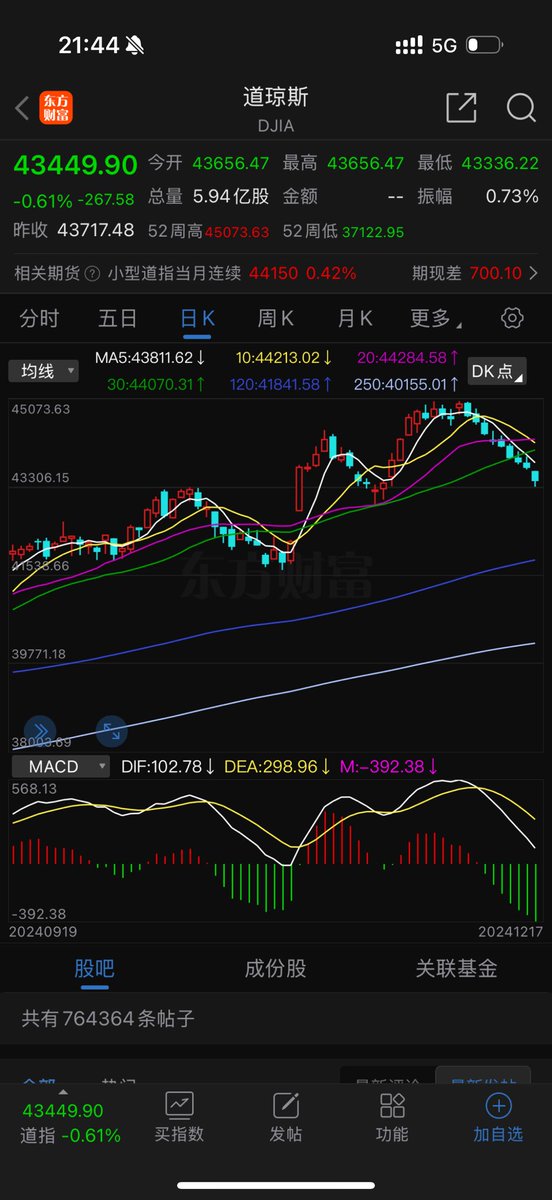Tap the candlestick K-line chart area

click(x=276, y=575)
